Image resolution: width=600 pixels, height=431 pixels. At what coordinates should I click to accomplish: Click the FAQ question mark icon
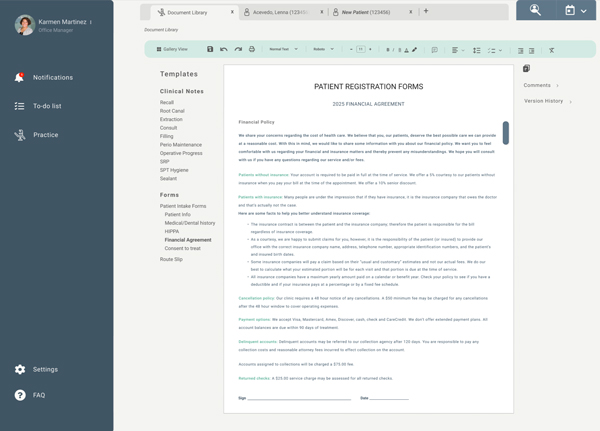(20, 395)
